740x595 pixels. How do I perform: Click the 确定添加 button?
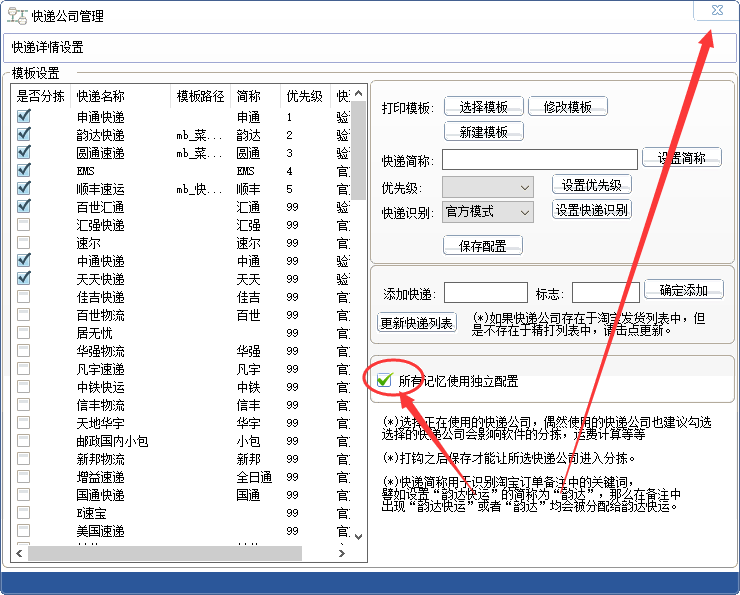[x=683, y=290]
